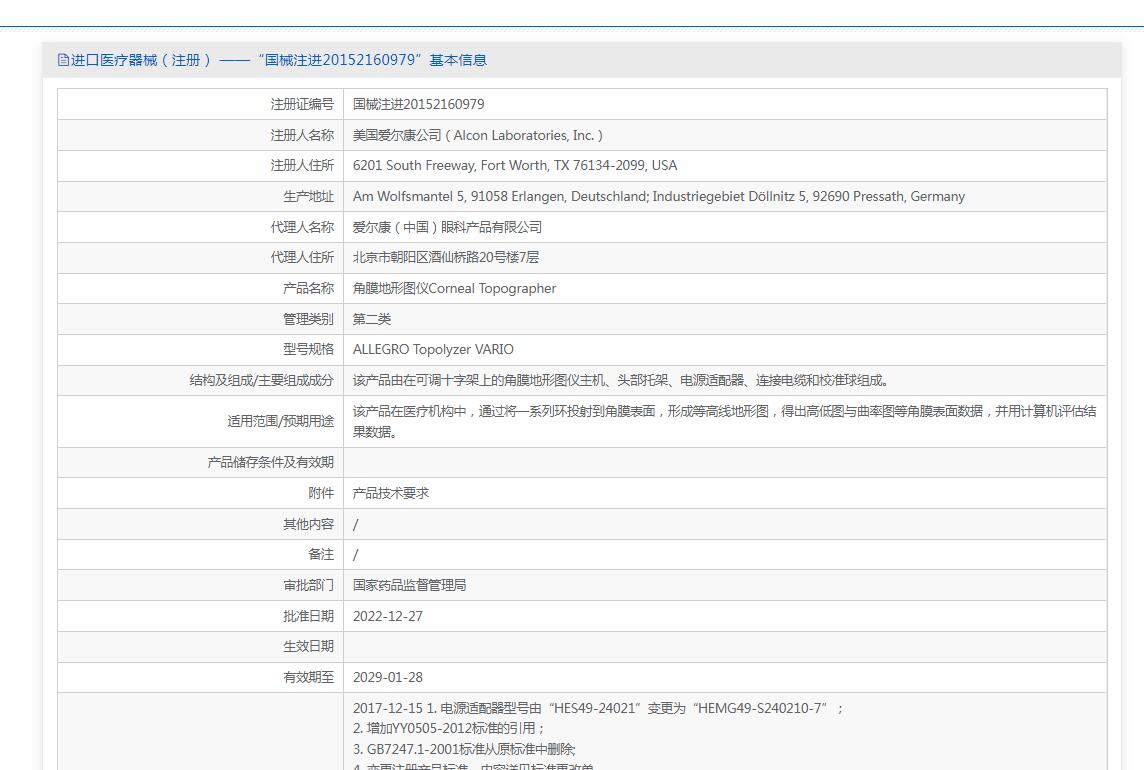This screenshot has width=1144, height=770.
Task: Click the label 代理人住所
Action: [302, 257]
